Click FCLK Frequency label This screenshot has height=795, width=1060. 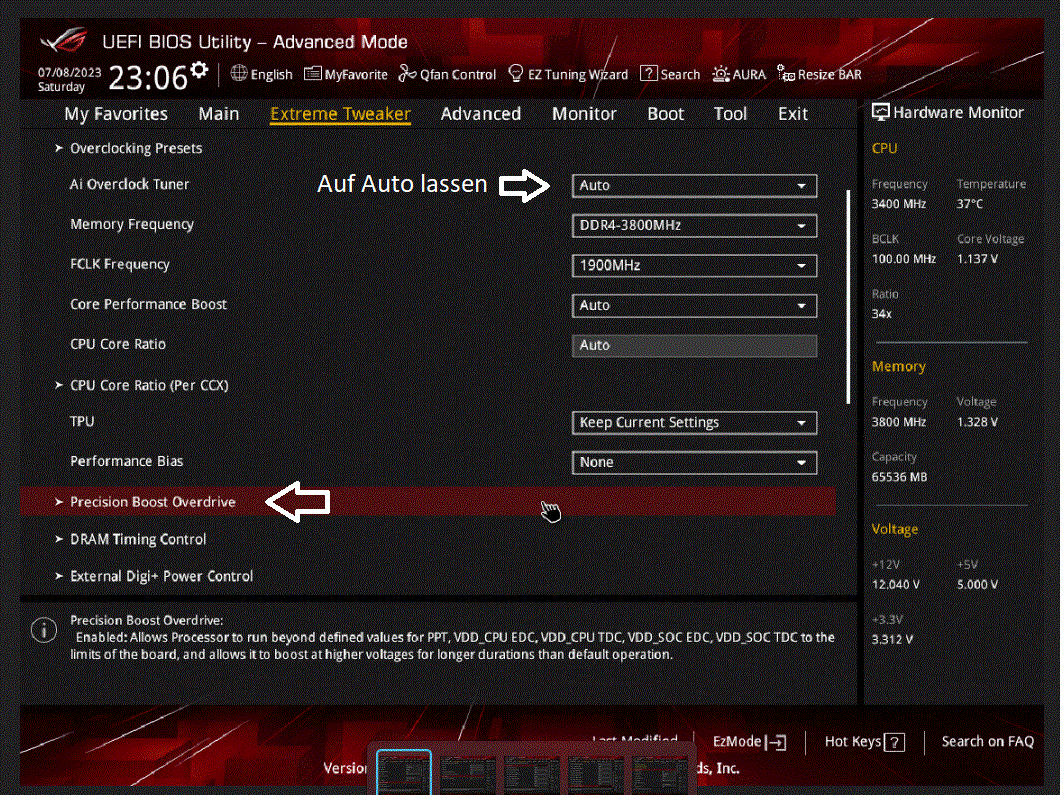pyautogui.click(x=120, y=264)
